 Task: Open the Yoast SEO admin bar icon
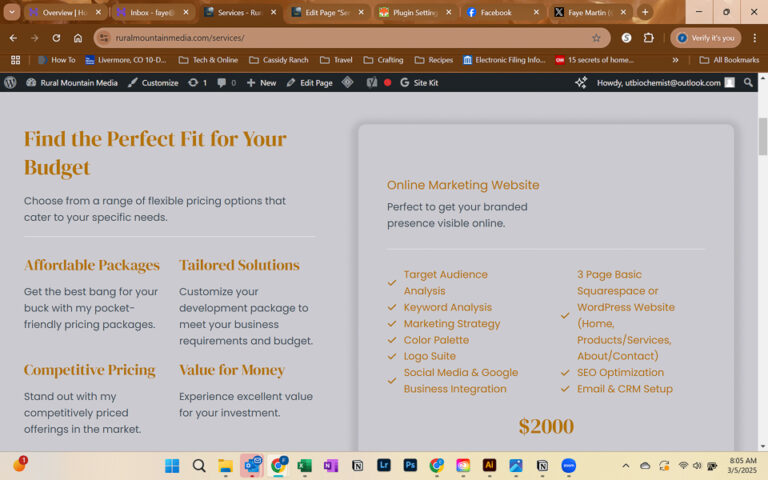tap(372, 83)
